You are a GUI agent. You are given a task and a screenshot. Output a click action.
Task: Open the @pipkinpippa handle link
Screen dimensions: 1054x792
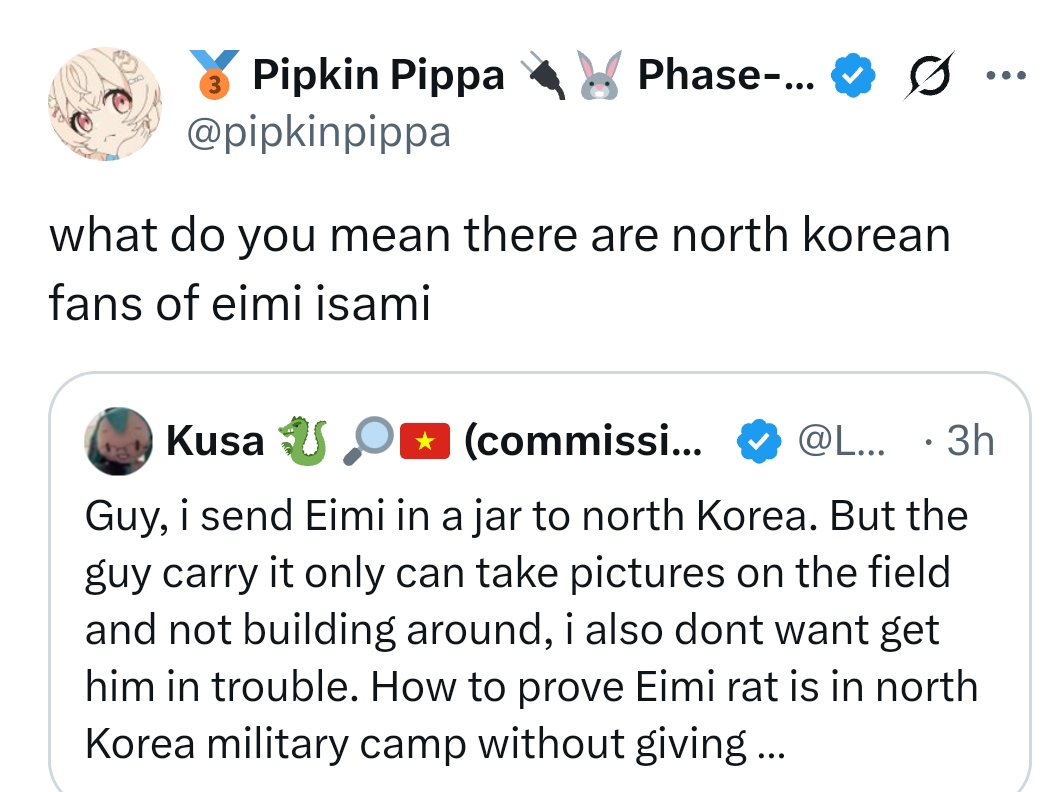(319, 131)
